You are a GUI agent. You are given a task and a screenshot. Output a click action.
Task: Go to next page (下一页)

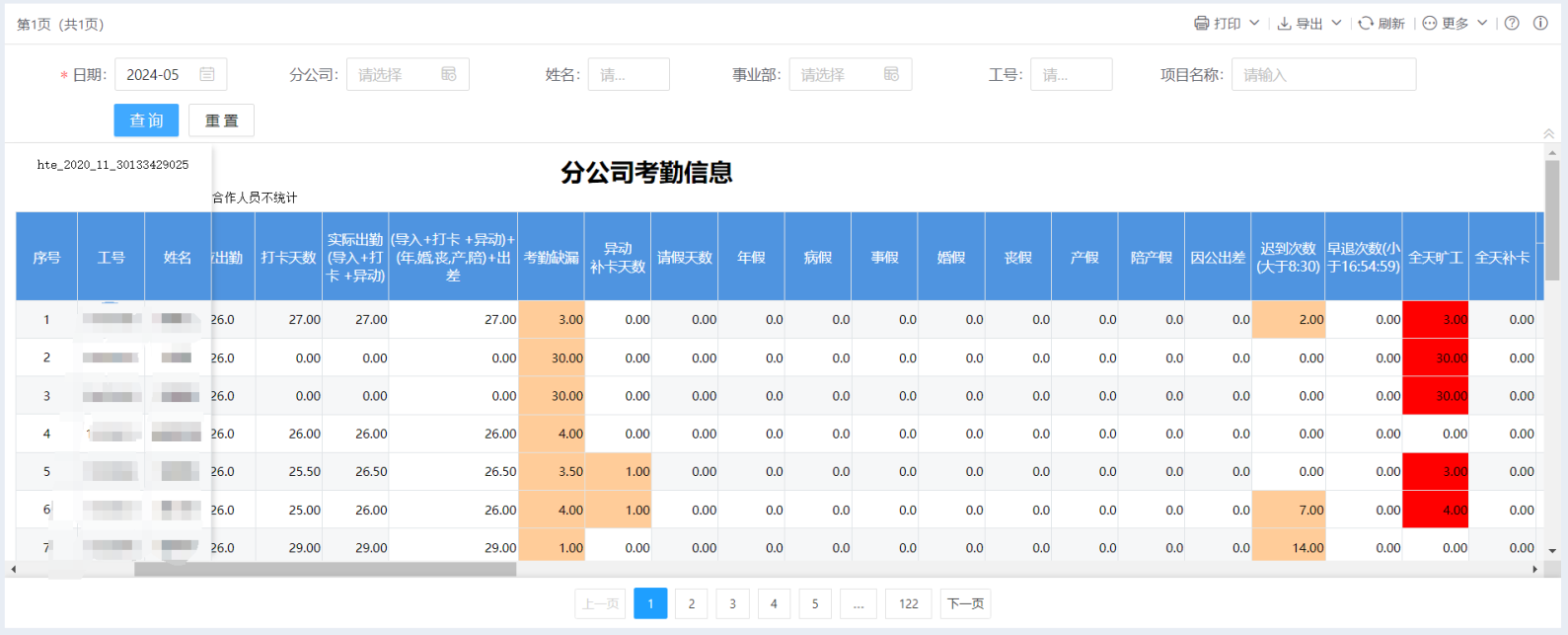pos(965,603)
